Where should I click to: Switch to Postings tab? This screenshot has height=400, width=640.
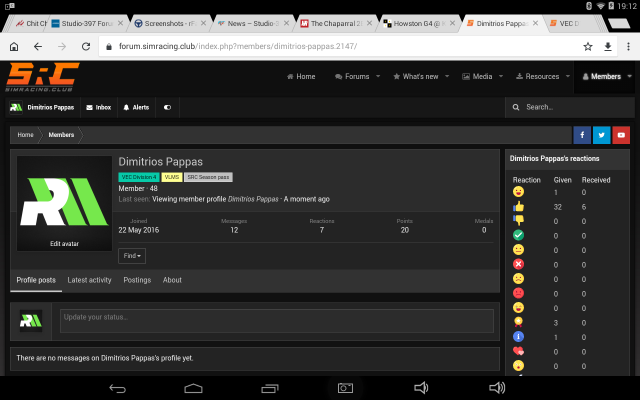coord(137,280)
